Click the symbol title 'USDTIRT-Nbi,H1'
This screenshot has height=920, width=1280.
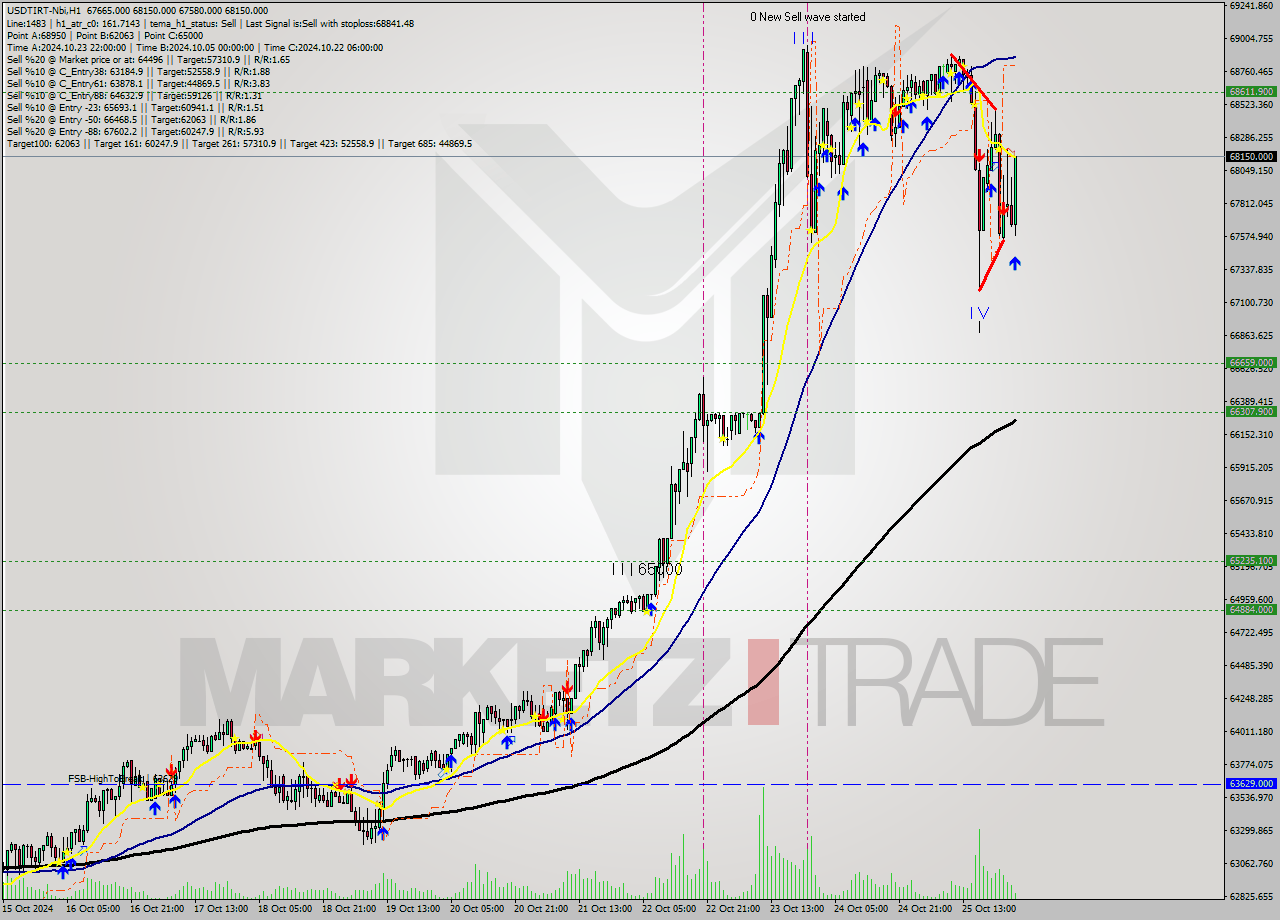[x=45, y=11]
